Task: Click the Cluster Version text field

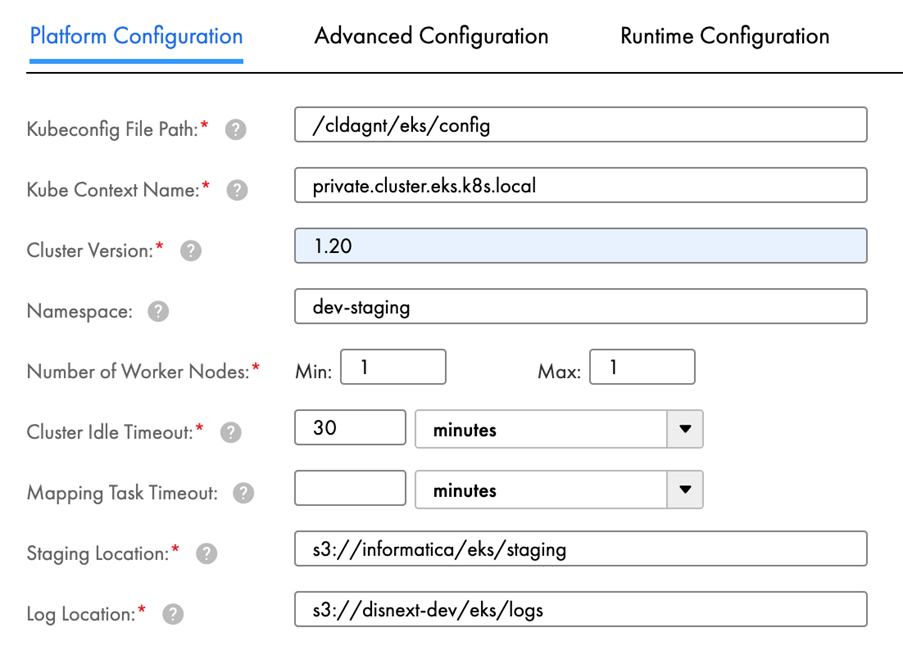Action: point(580,246)
